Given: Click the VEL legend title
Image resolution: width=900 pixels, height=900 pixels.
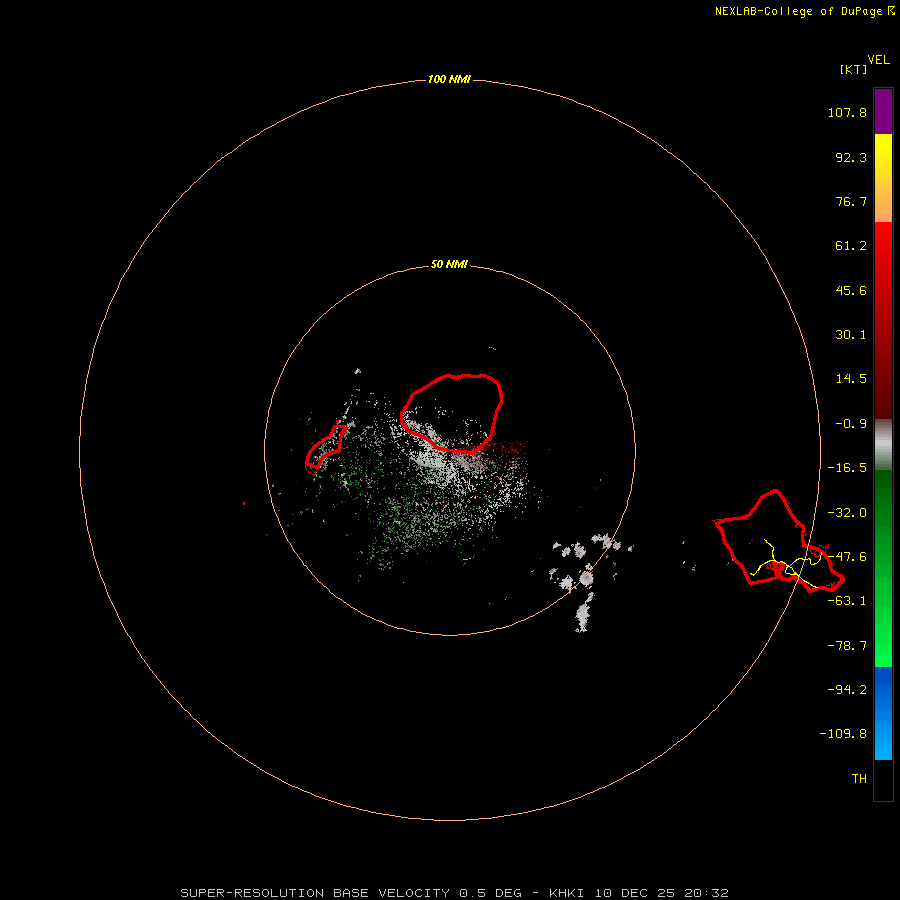Looking at the screenshot, I should 879,60.
